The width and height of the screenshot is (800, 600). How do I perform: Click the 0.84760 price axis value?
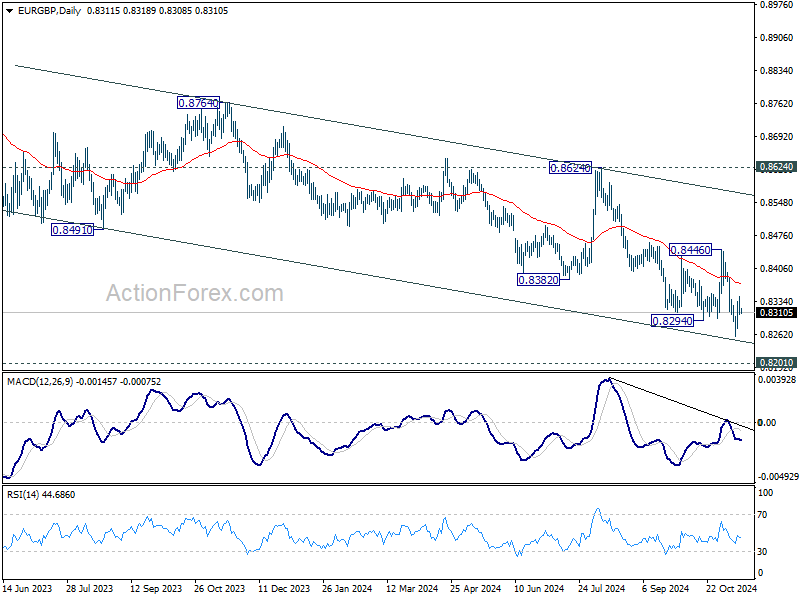click(777, 236)
